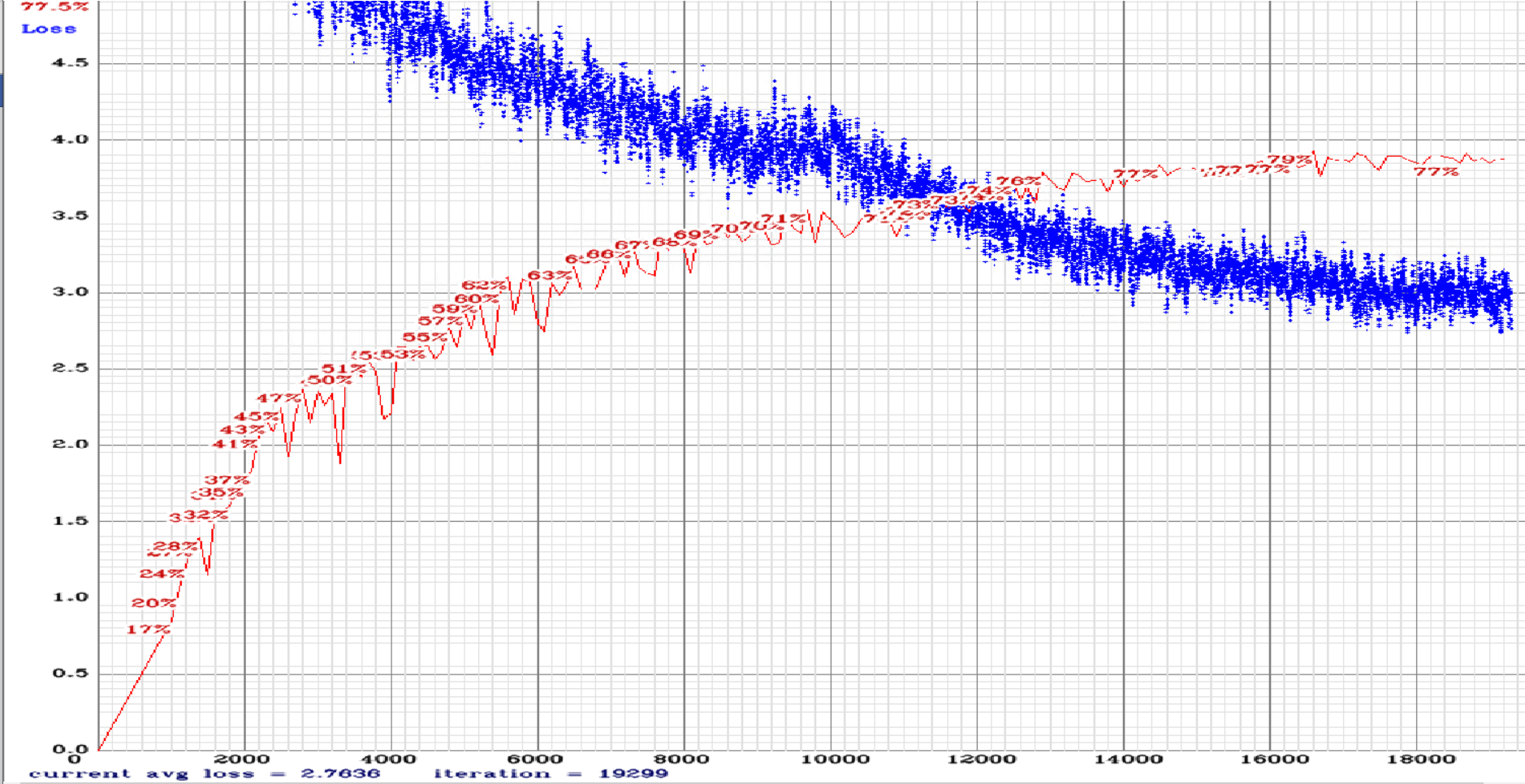Select the 3.5 loss axis tick label
Image resolution: width=1525 pixels, height=784 pixels.
tap(71, 215)
